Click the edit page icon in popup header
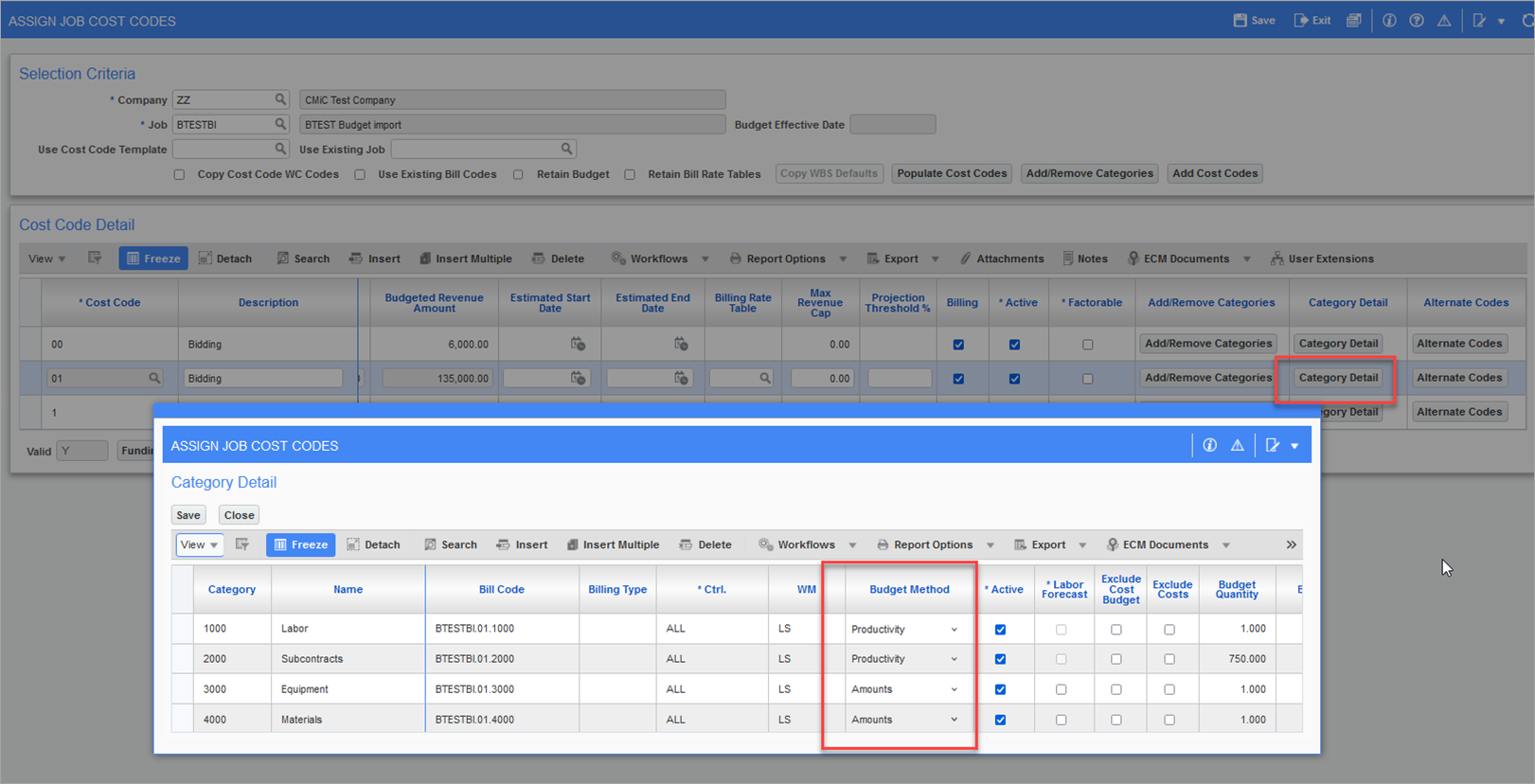The image size is (1535, 784). pyautogui.click(x=1273, y=445)
